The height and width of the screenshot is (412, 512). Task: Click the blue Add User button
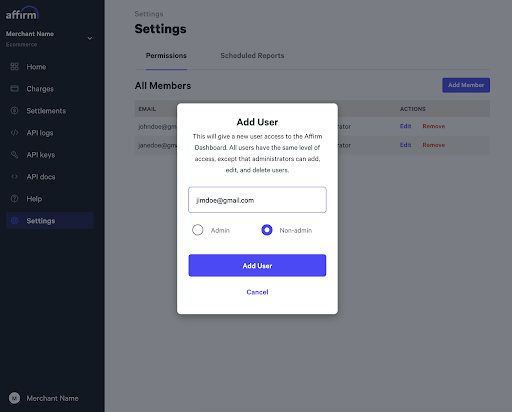point(257,266)
